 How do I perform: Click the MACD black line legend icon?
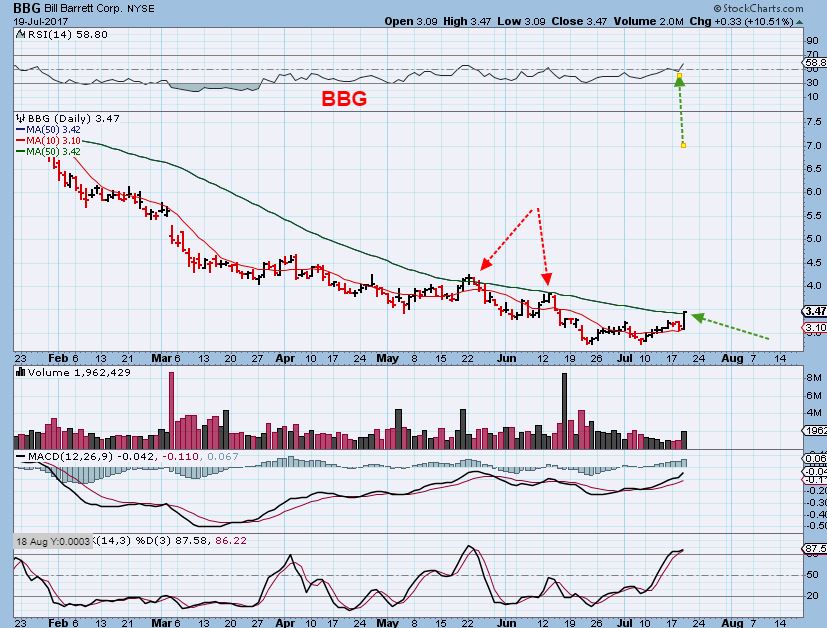pyautogui.click(x=21, y=456)
